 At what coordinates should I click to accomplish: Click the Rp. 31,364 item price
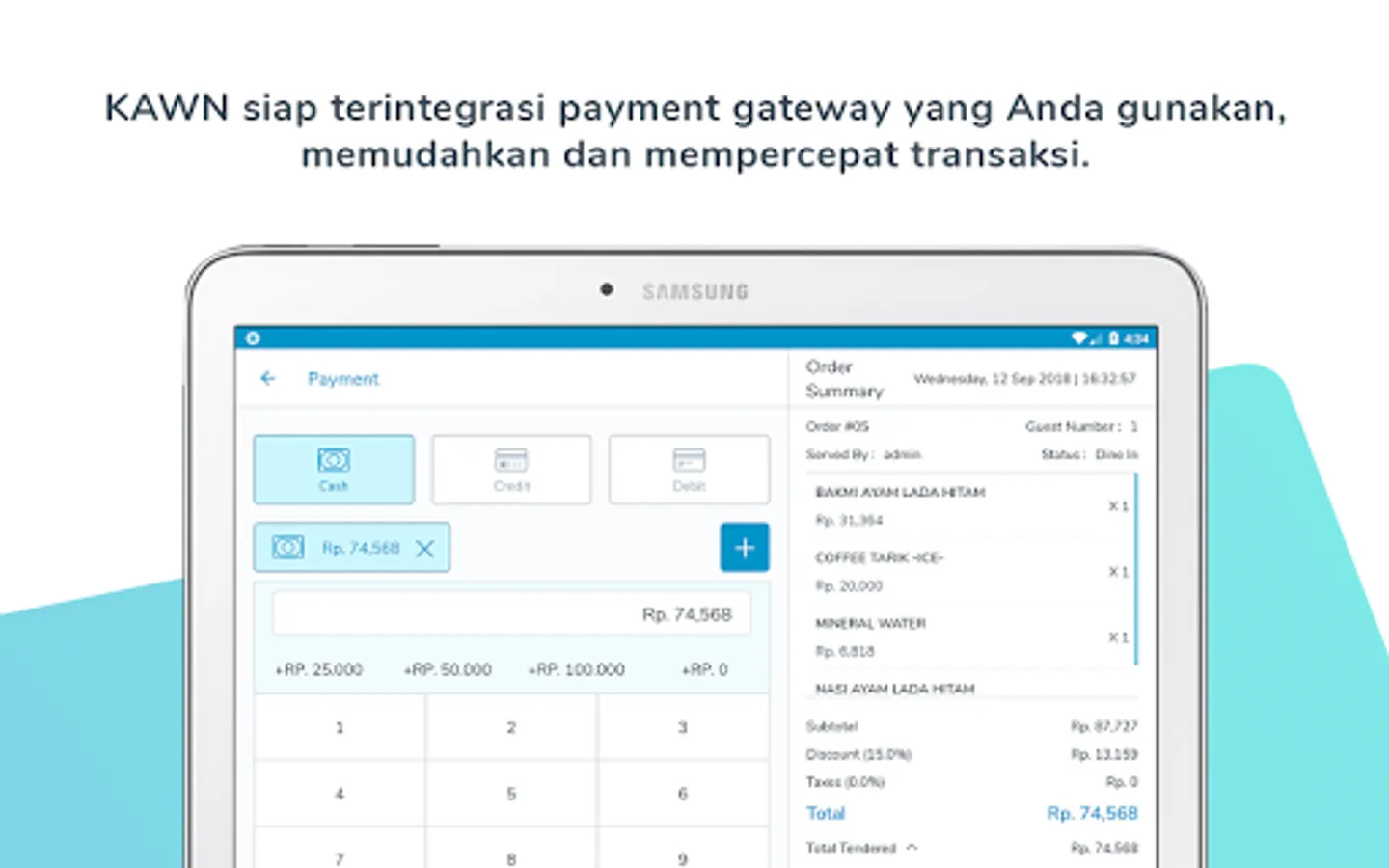[849, 520]
